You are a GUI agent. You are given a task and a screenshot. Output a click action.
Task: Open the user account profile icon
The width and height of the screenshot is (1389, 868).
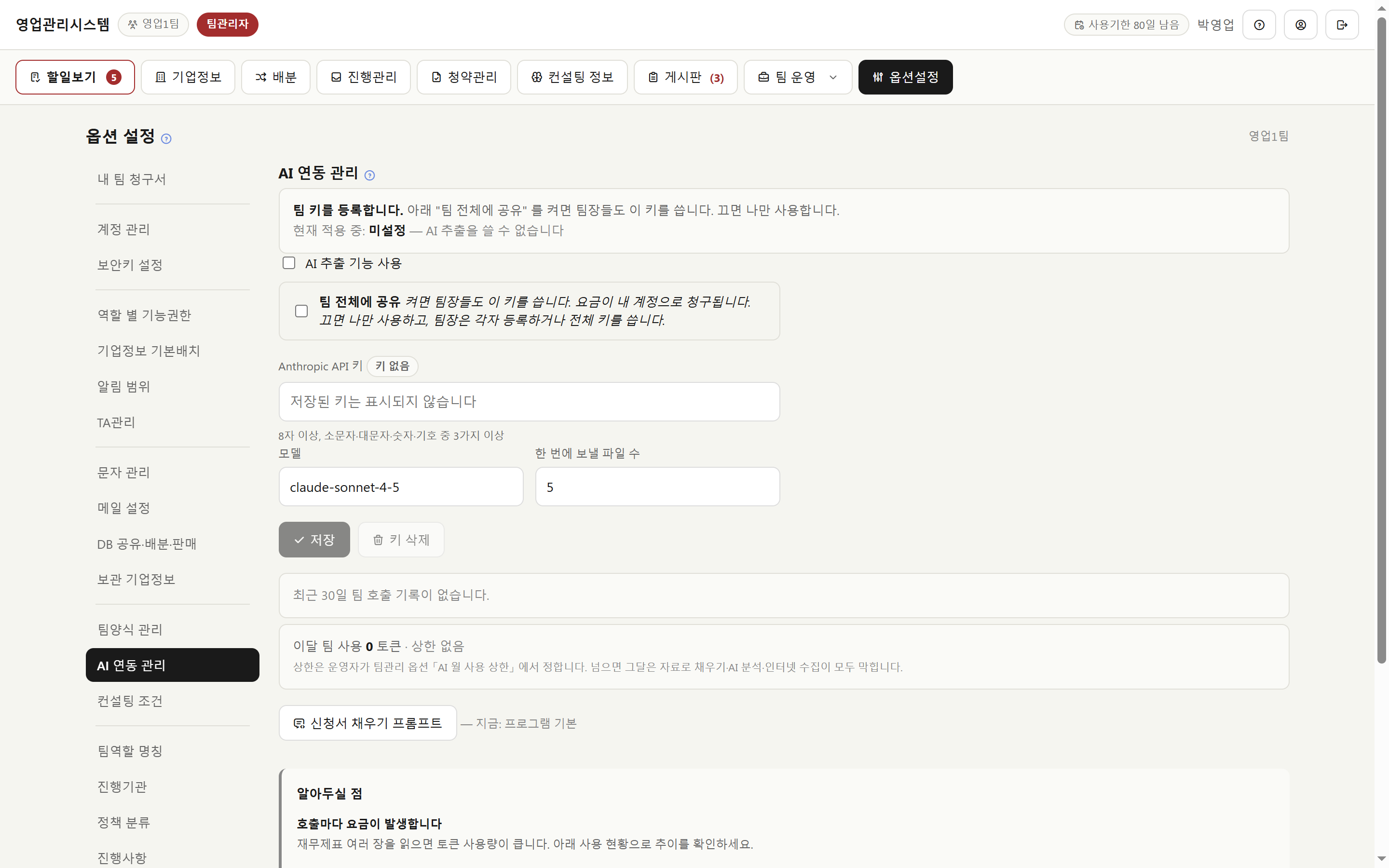(1300, 25)
